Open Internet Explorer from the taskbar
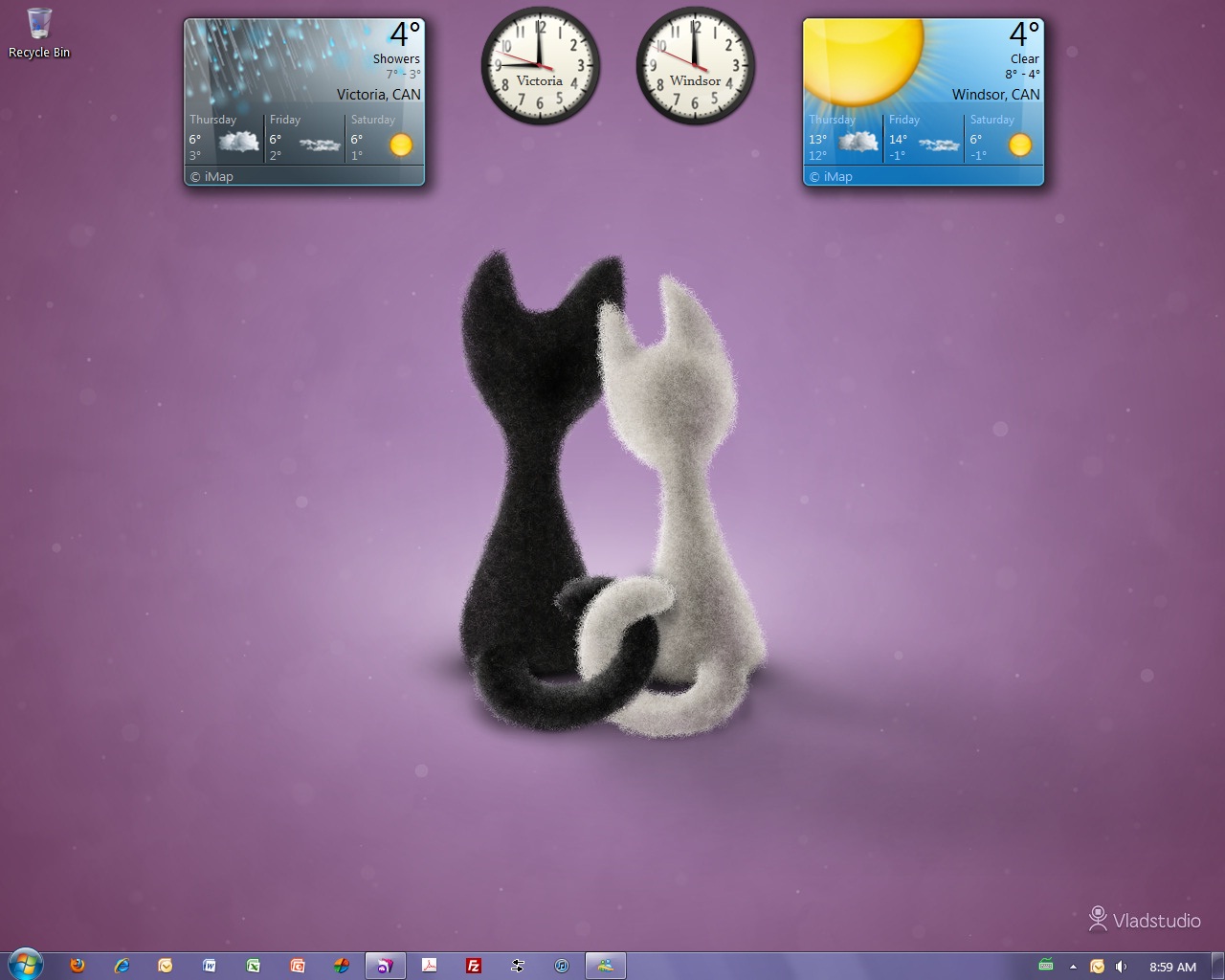1225x980 pixels. point(122,966)
